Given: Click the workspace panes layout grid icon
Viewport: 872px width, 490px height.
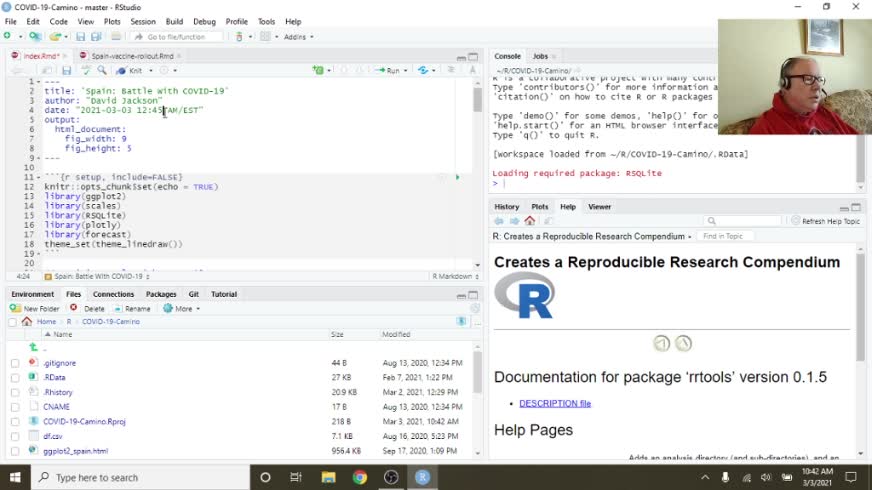Looking at the screenshot, I should [265, 37].
